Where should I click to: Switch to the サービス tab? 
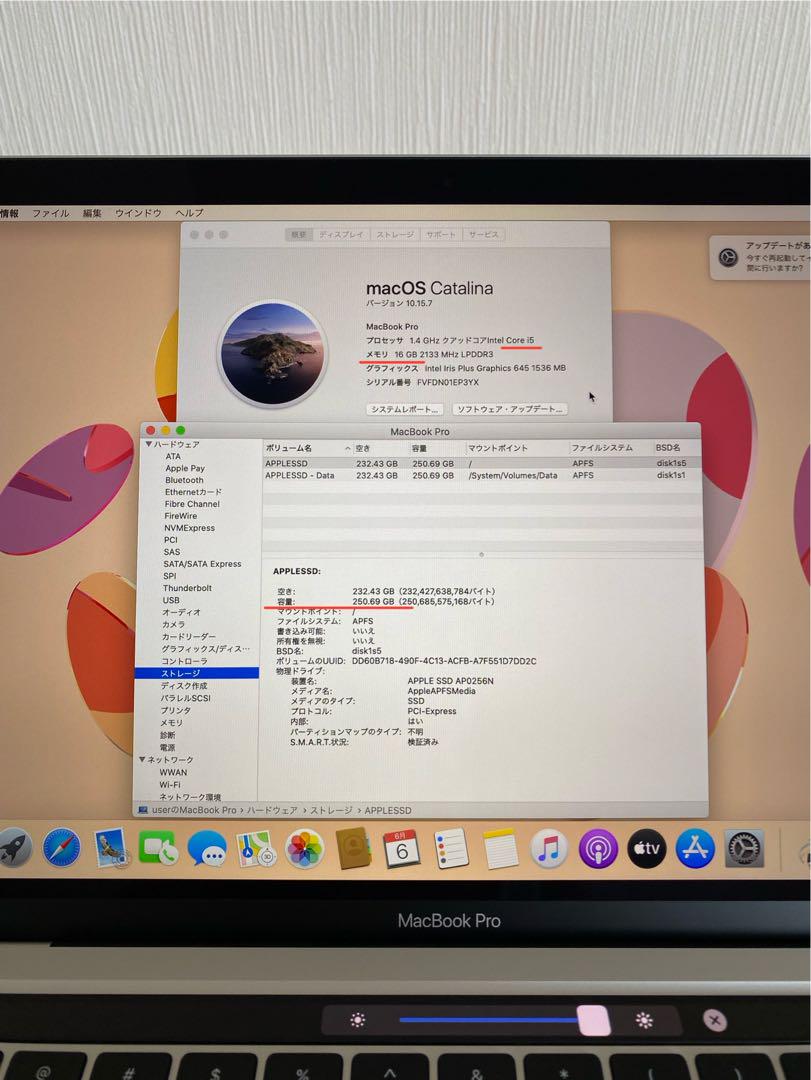[484, 234]
